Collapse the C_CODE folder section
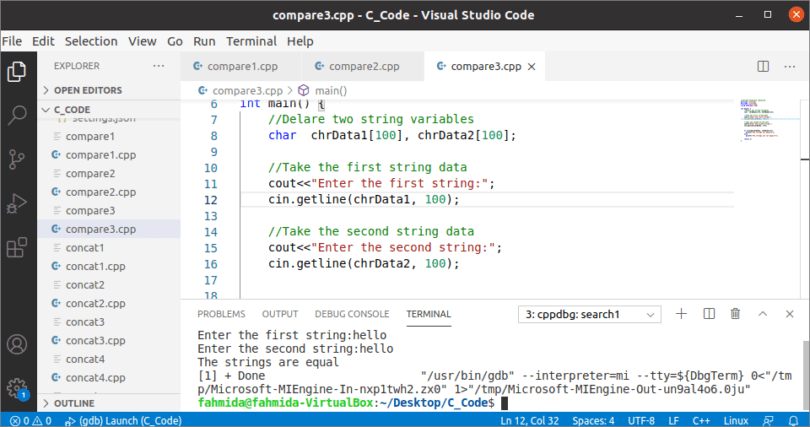Screen dimensions: 810x427 tap(109, 109)
